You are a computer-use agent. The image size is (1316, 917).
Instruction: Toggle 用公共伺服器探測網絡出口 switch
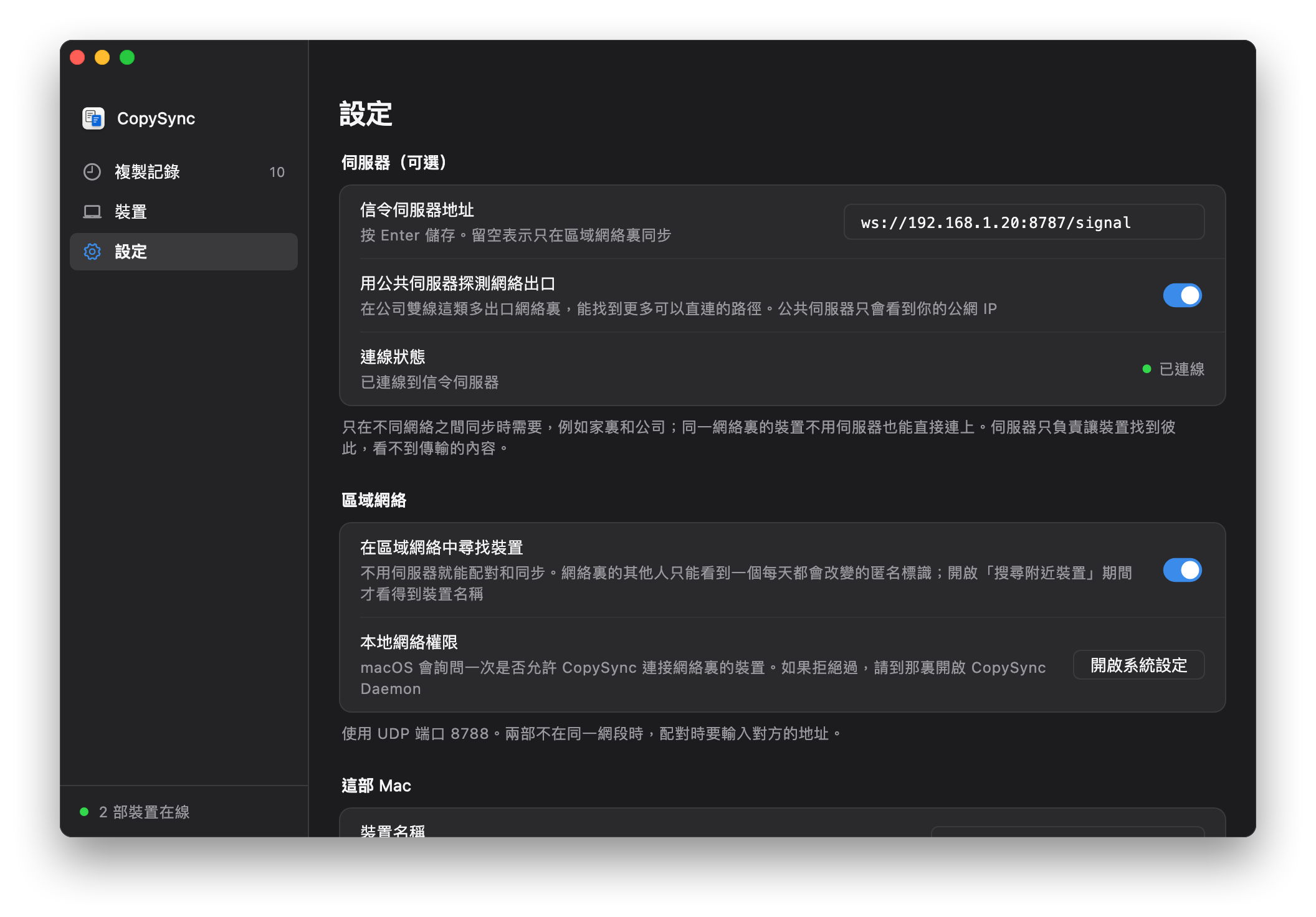[1182, 295]
